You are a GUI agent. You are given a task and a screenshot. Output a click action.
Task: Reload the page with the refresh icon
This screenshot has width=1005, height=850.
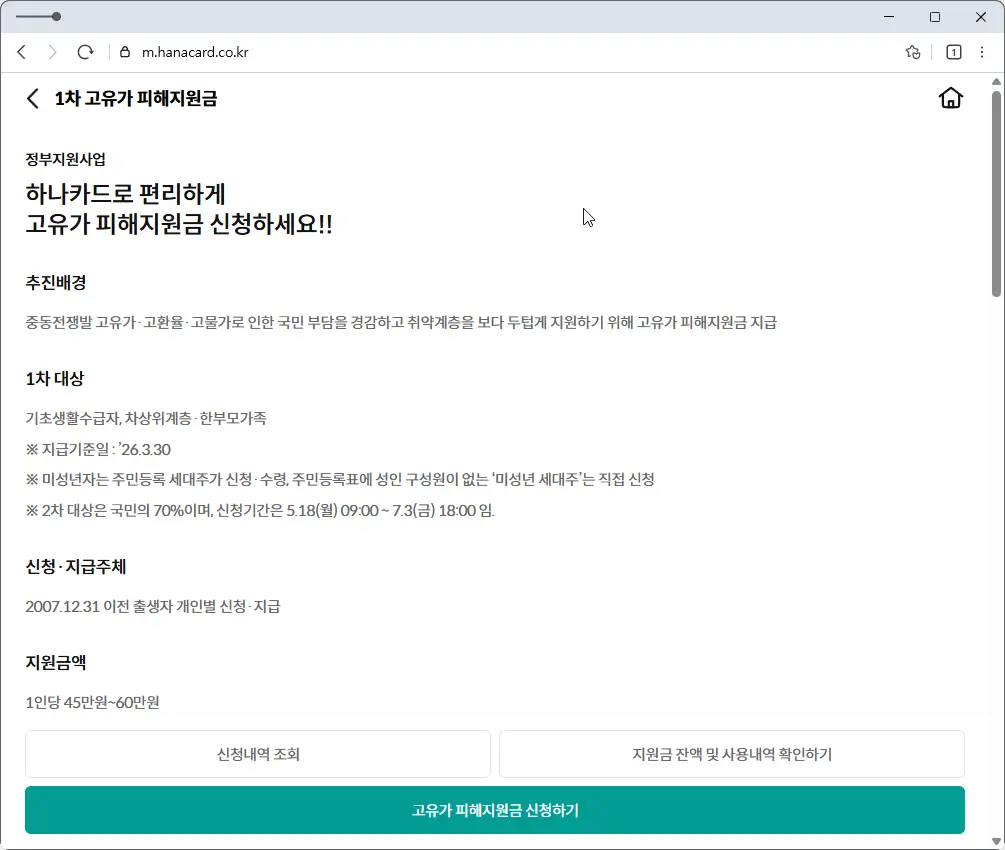(85, 52)
